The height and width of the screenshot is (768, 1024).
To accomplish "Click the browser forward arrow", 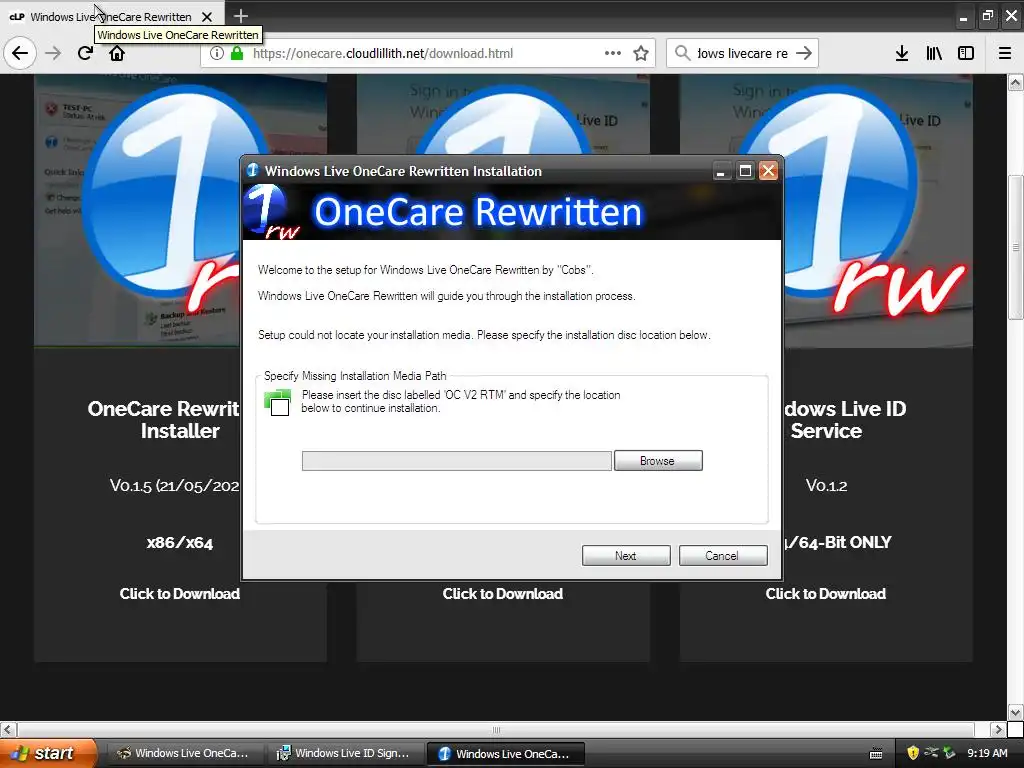I will pos(53,53).
